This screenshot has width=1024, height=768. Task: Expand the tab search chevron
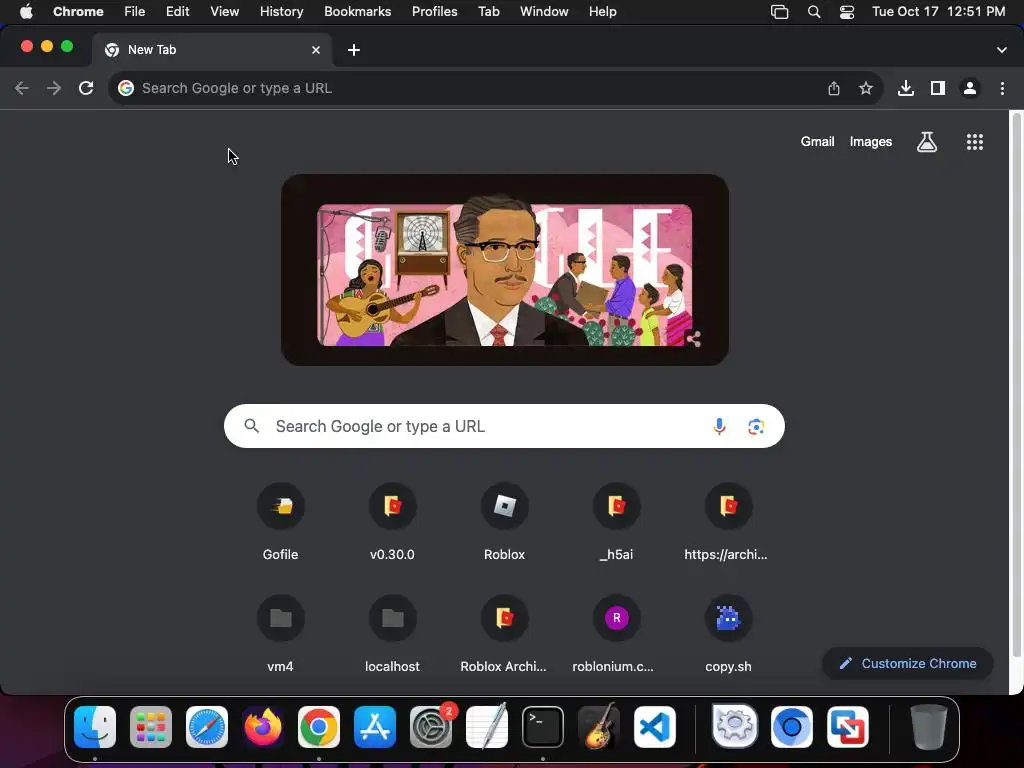click(x=1002, y=50)
